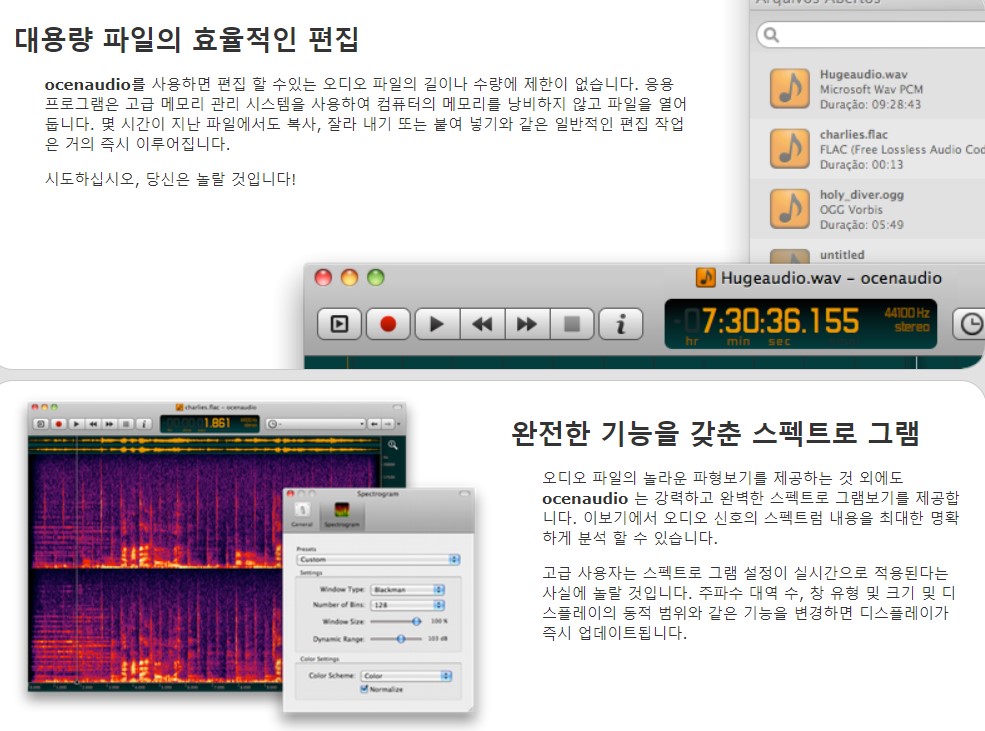Toggle the Normalize checkbox
The width and height of the screenshot is (985, 731).
(364, 689)
